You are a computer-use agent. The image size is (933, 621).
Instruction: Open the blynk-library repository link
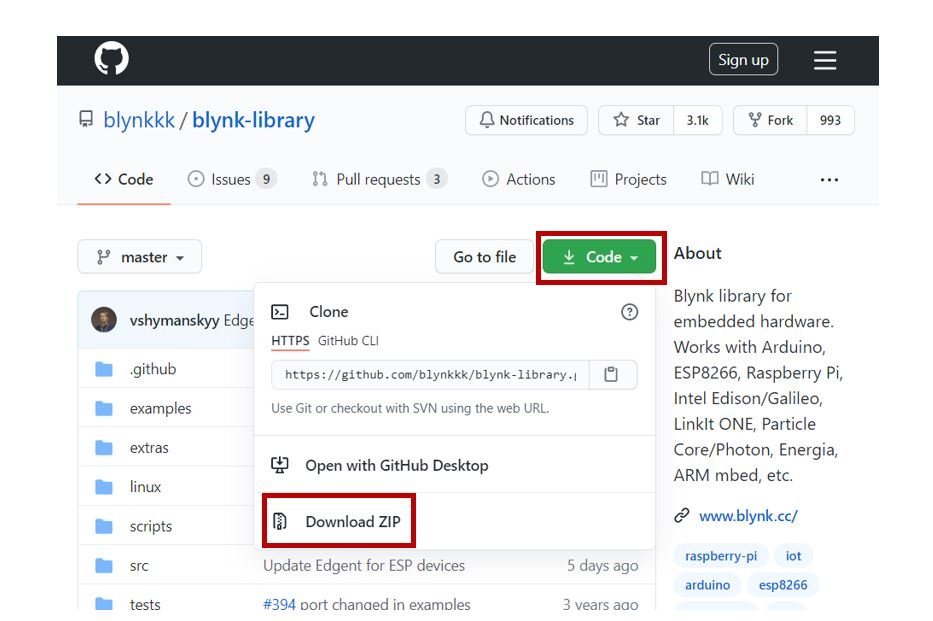click(x=253, y=120)
